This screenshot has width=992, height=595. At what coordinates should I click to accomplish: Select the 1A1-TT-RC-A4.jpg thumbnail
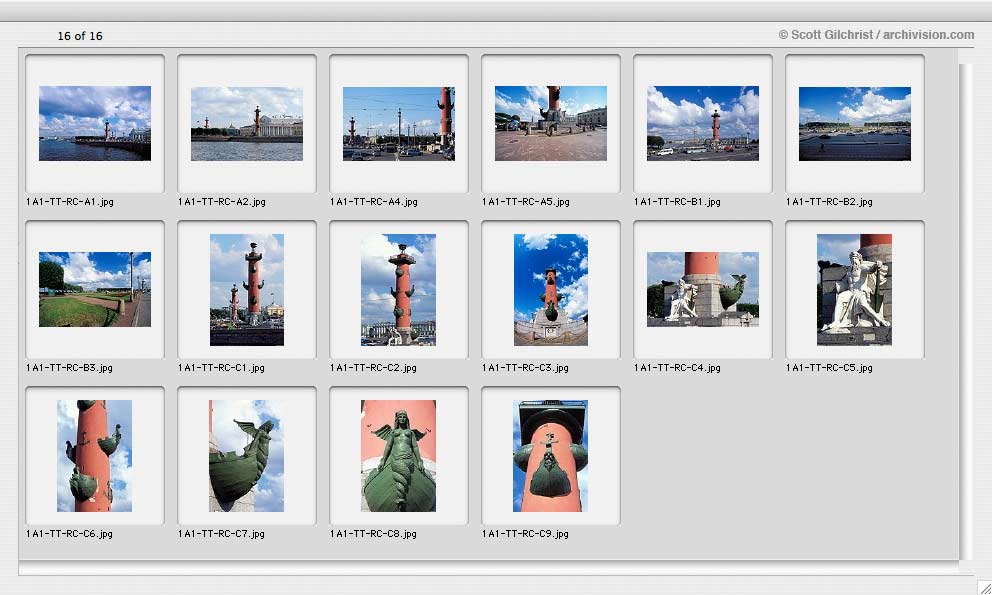[399, 123]
